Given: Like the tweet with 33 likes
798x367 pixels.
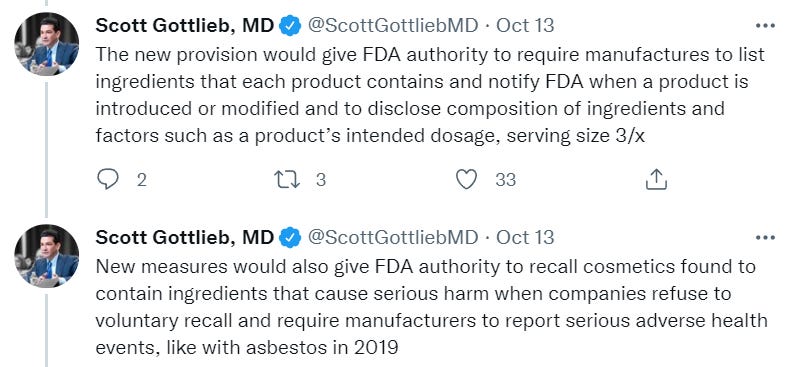Looking at the screenshot, I should coord(466,180).
